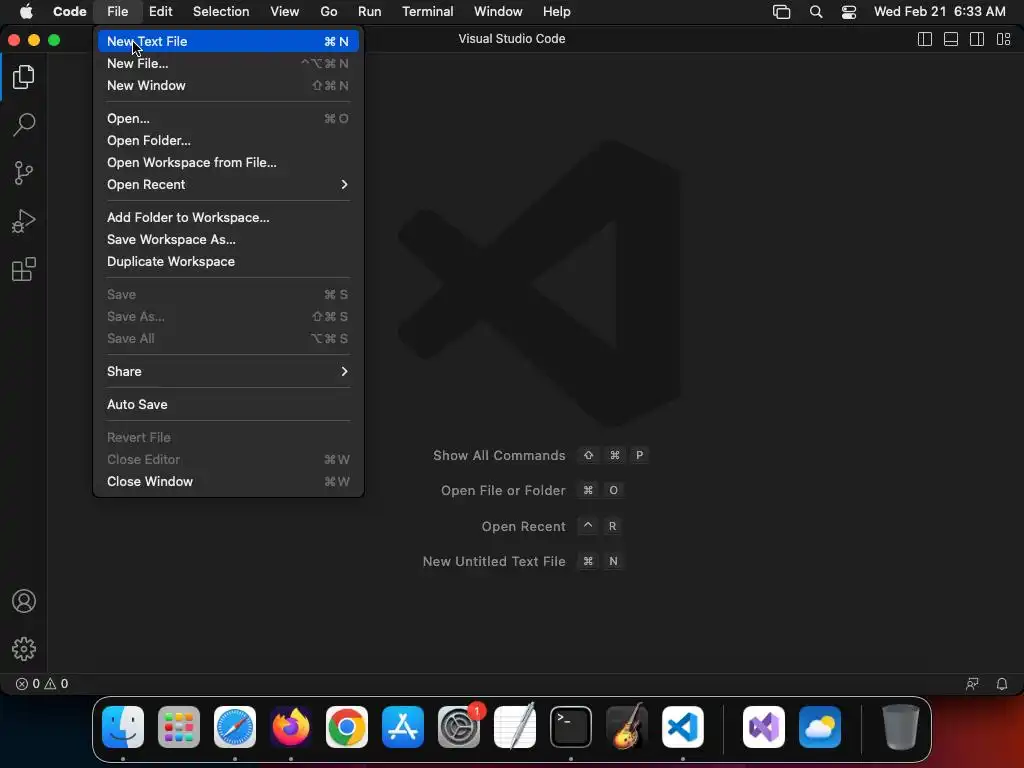Open Finder from the dock

point(123,727)
